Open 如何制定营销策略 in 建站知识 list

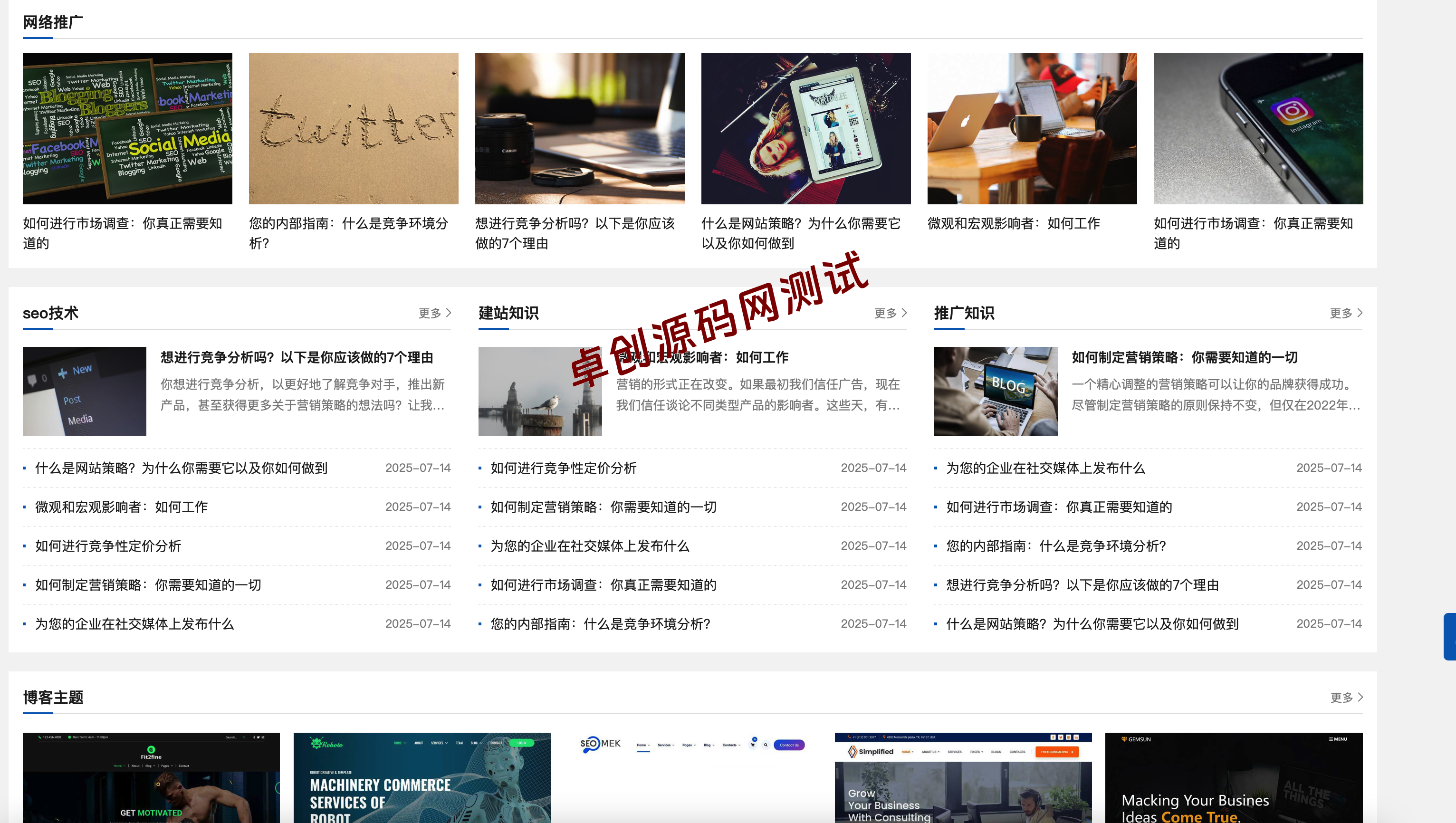603,507
